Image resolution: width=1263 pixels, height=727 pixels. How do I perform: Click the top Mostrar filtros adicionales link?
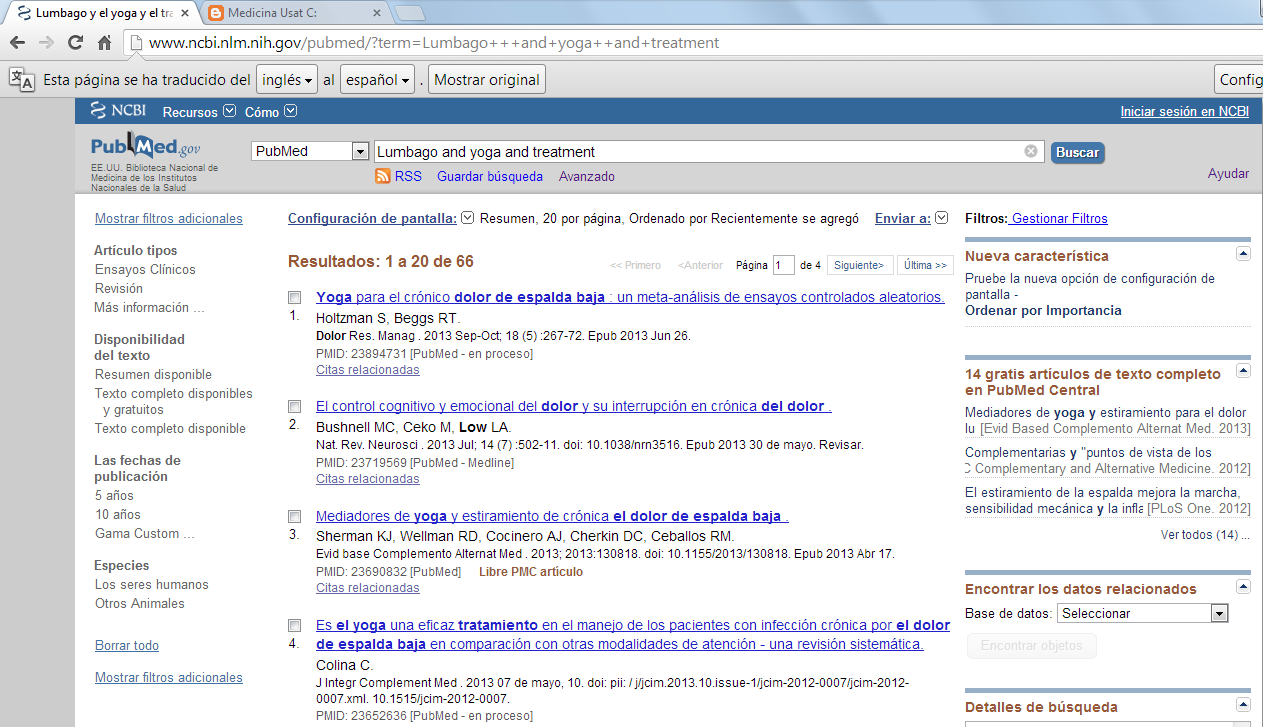pyautogui.click(x=169, y=218)
